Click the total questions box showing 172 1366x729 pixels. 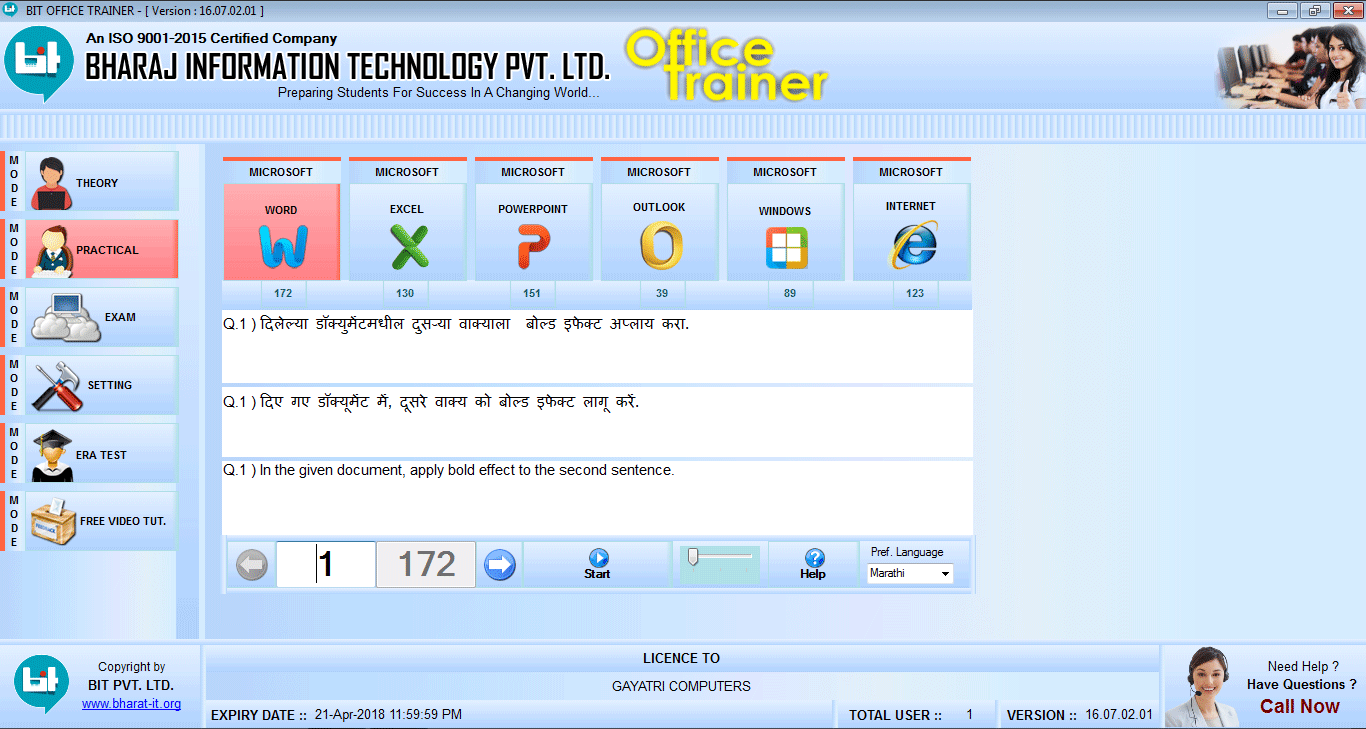coord(426,565)
